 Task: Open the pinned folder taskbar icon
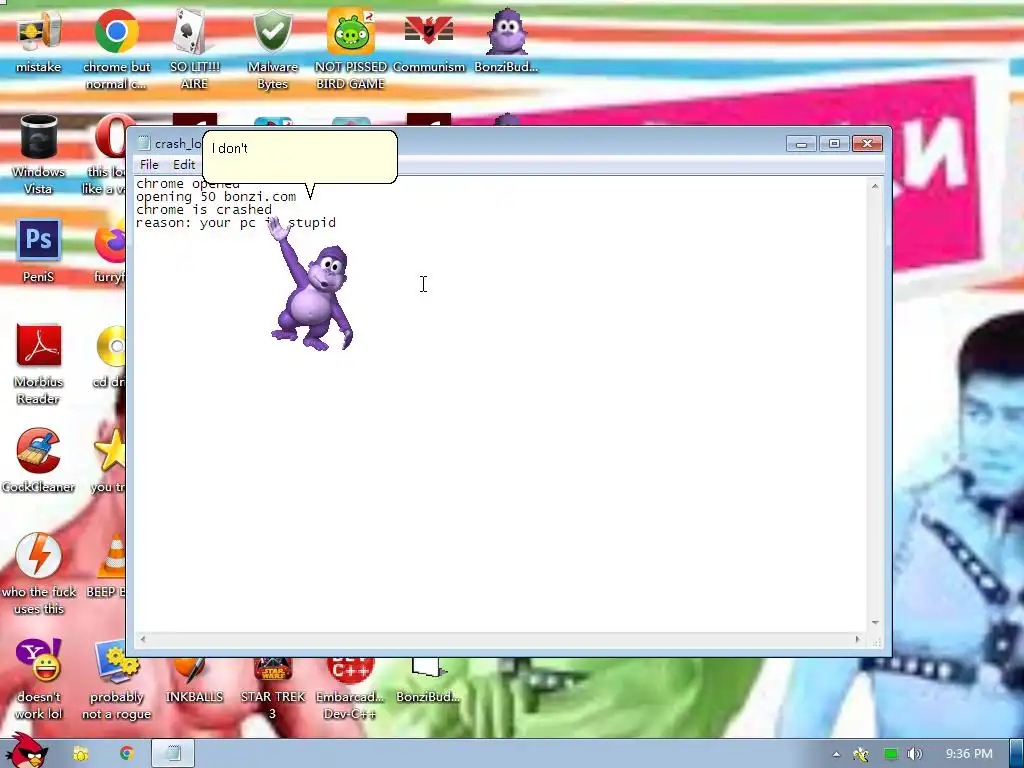tap(80, 754)
